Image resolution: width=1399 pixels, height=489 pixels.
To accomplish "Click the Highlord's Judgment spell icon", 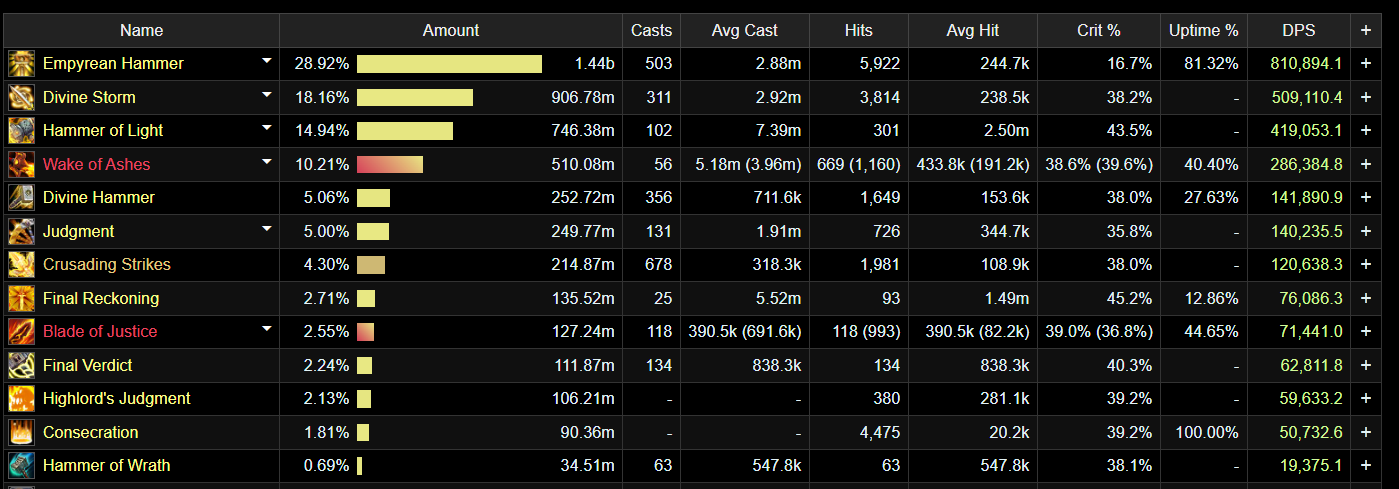I will coord(21,399).
